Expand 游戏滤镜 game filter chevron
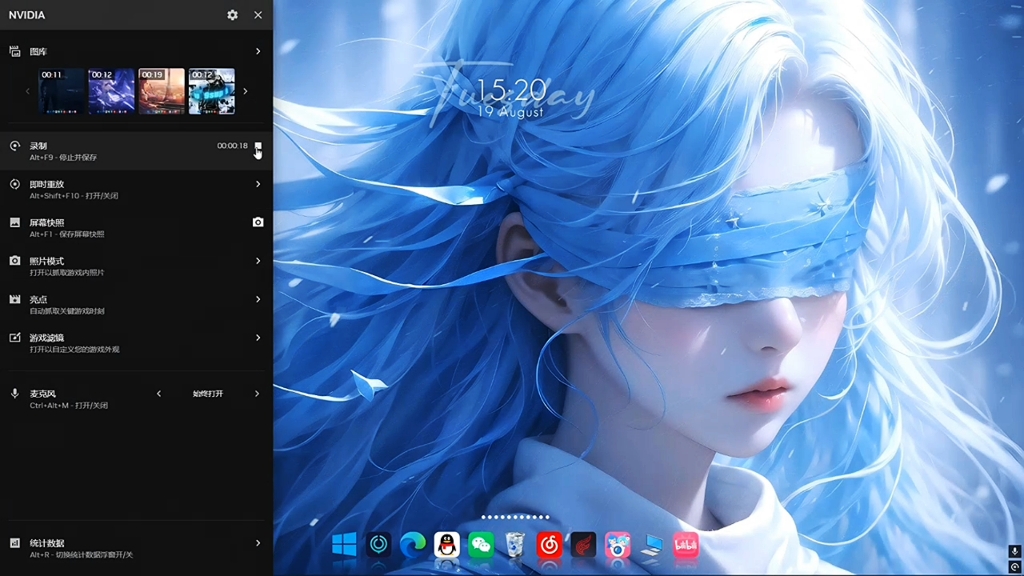 coord(258,338)
